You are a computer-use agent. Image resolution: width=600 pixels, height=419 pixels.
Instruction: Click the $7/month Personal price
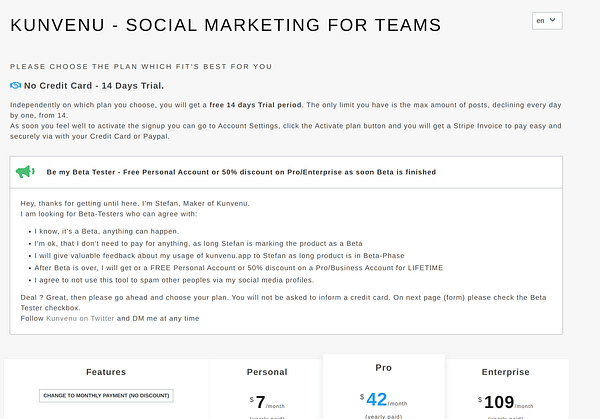pyautogui.click(x=266, y=400)
